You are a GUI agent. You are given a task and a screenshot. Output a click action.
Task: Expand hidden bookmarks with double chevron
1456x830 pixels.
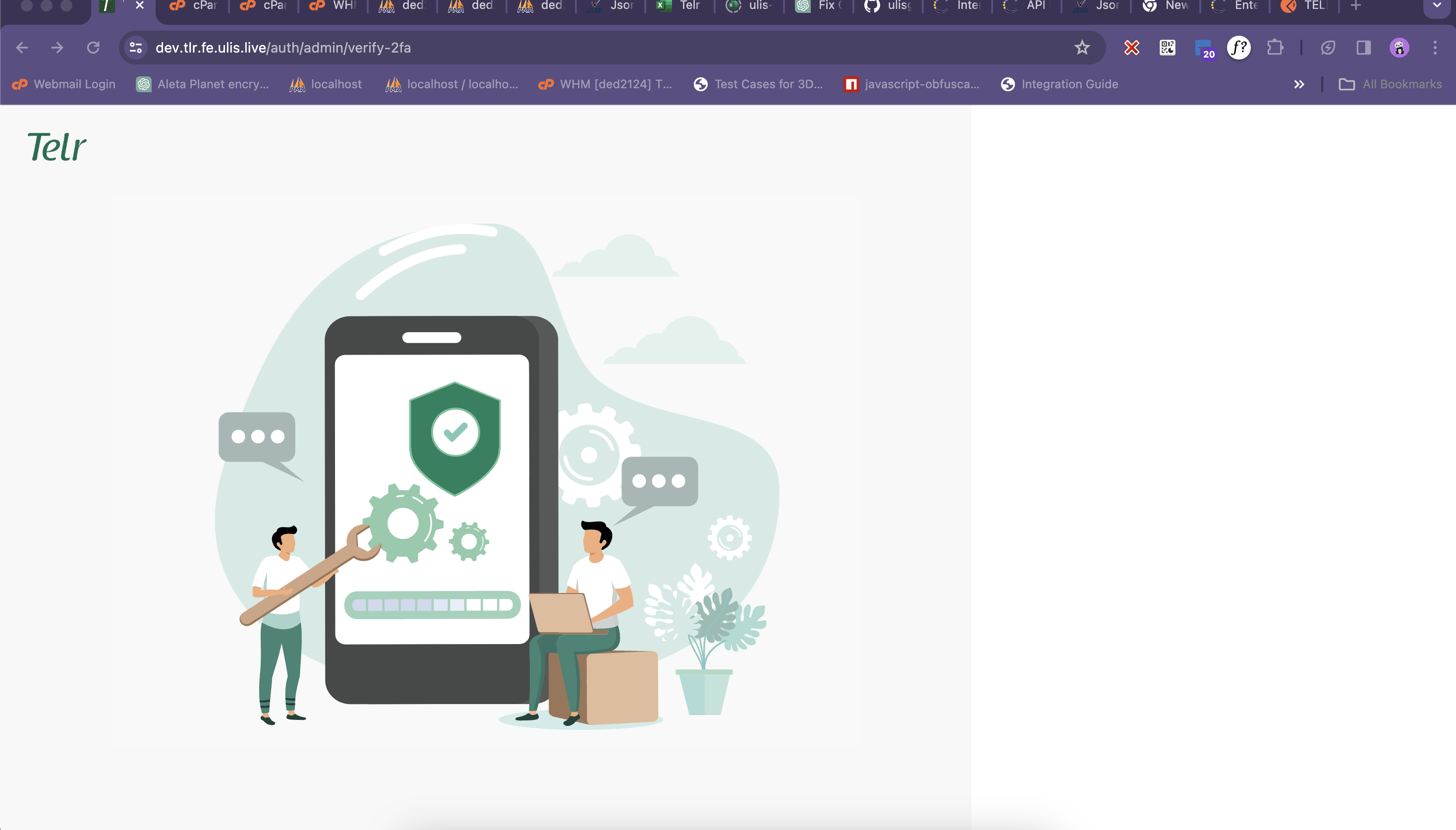(1299, 84)
